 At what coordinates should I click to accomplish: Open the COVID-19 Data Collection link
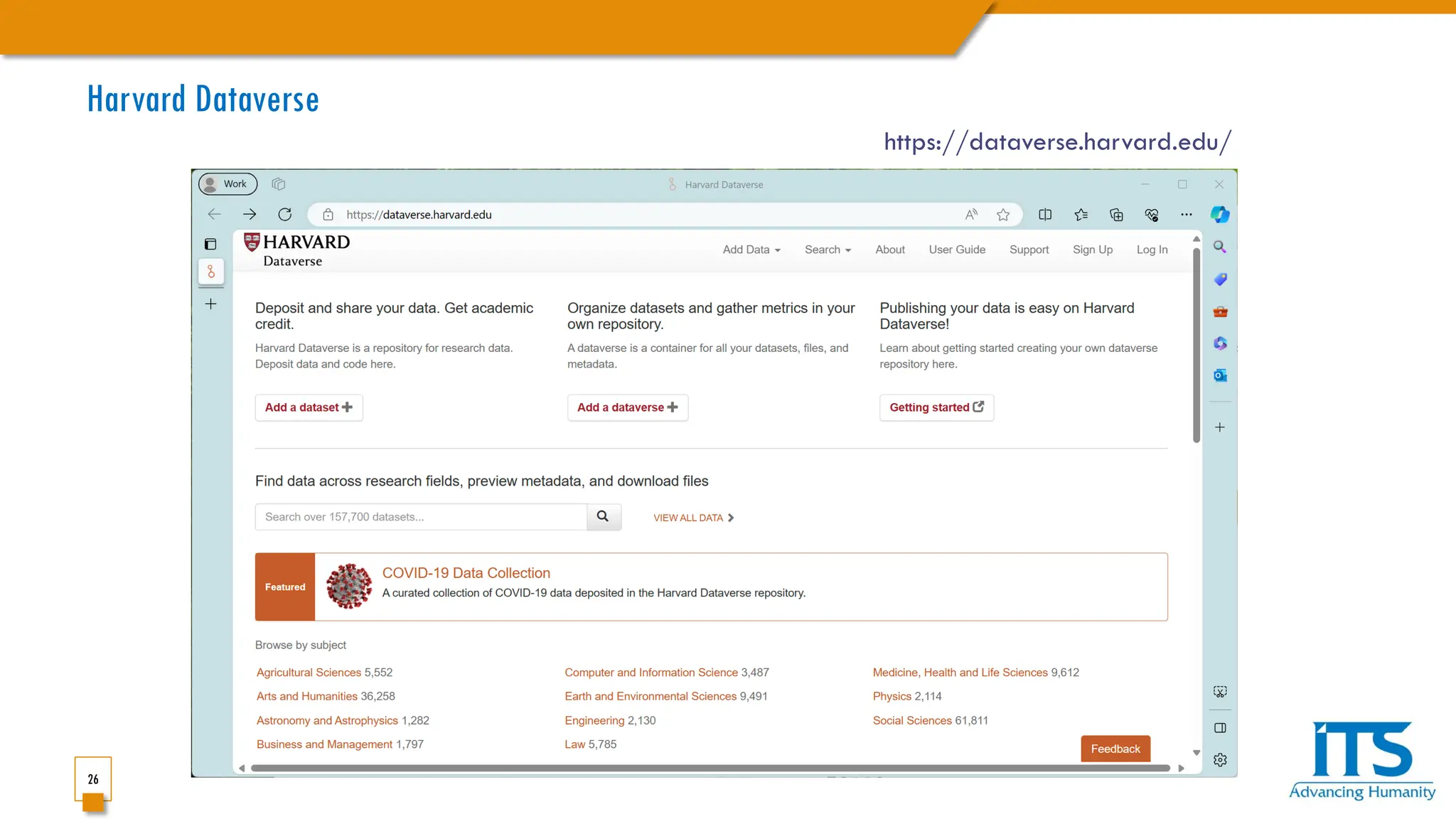click(x=466, y=573)
